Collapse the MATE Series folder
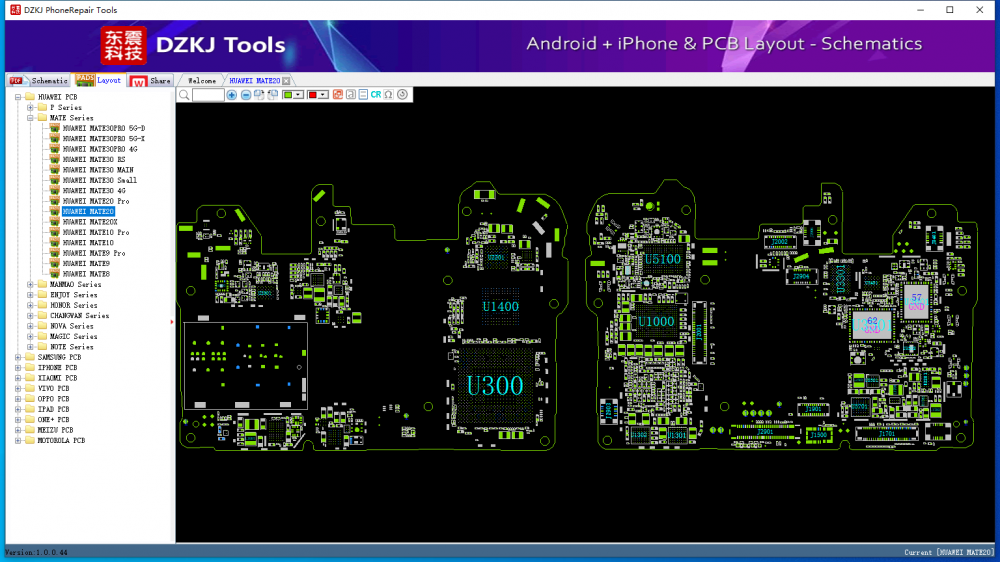The image size is (1000, 562). tap(30, 118)
